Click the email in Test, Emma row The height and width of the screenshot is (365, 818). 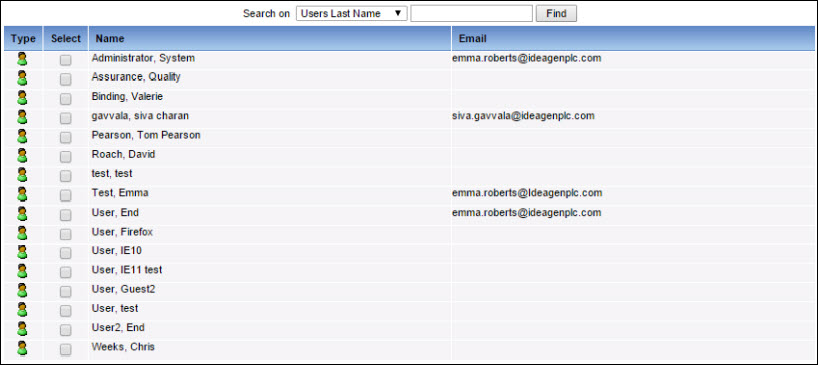(x=527, y=193)
